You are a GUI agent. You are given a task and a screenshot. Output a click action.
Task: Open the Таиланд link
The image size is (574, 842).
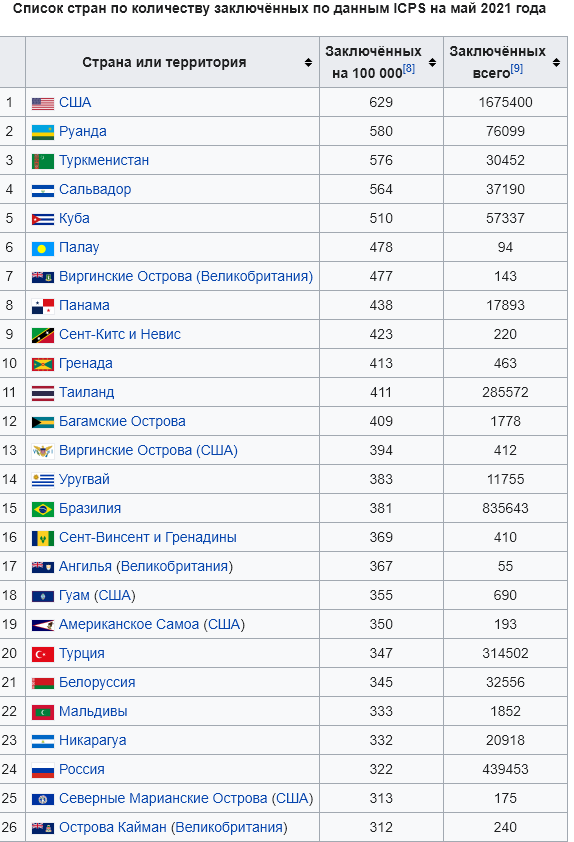(86, 393)
